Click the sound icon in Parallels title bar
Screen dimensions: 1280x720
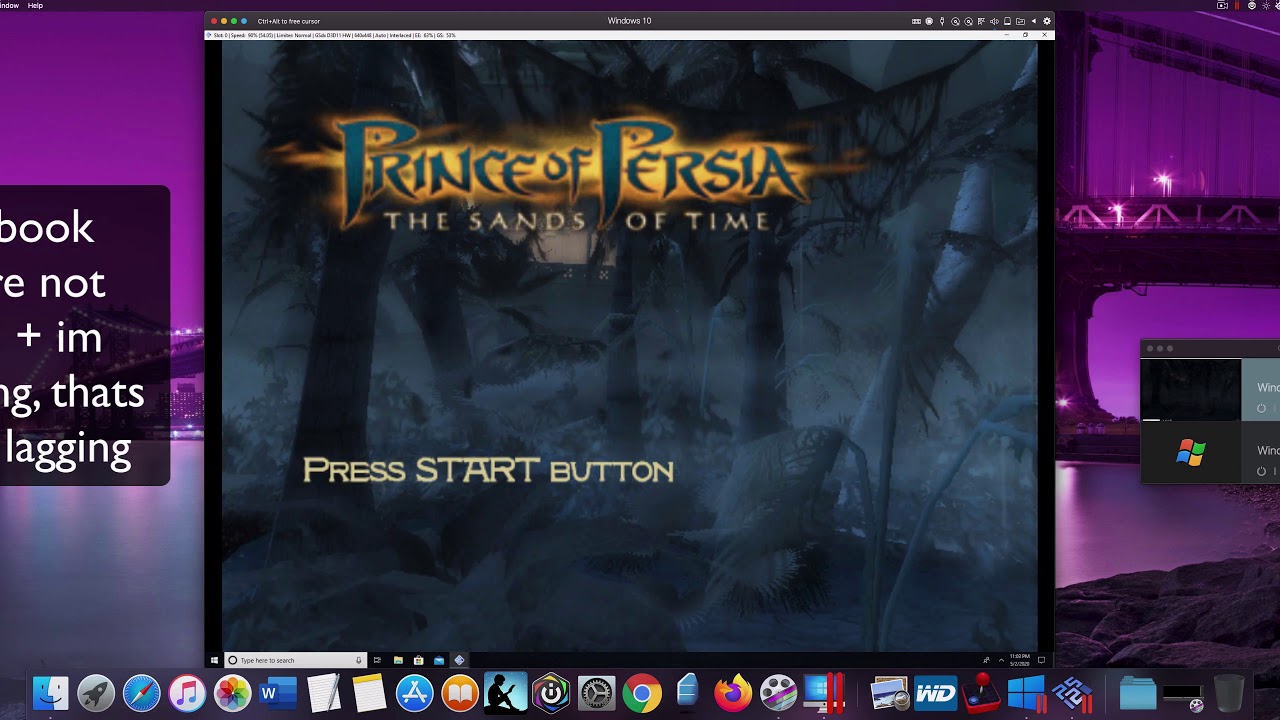click(994, 21)
